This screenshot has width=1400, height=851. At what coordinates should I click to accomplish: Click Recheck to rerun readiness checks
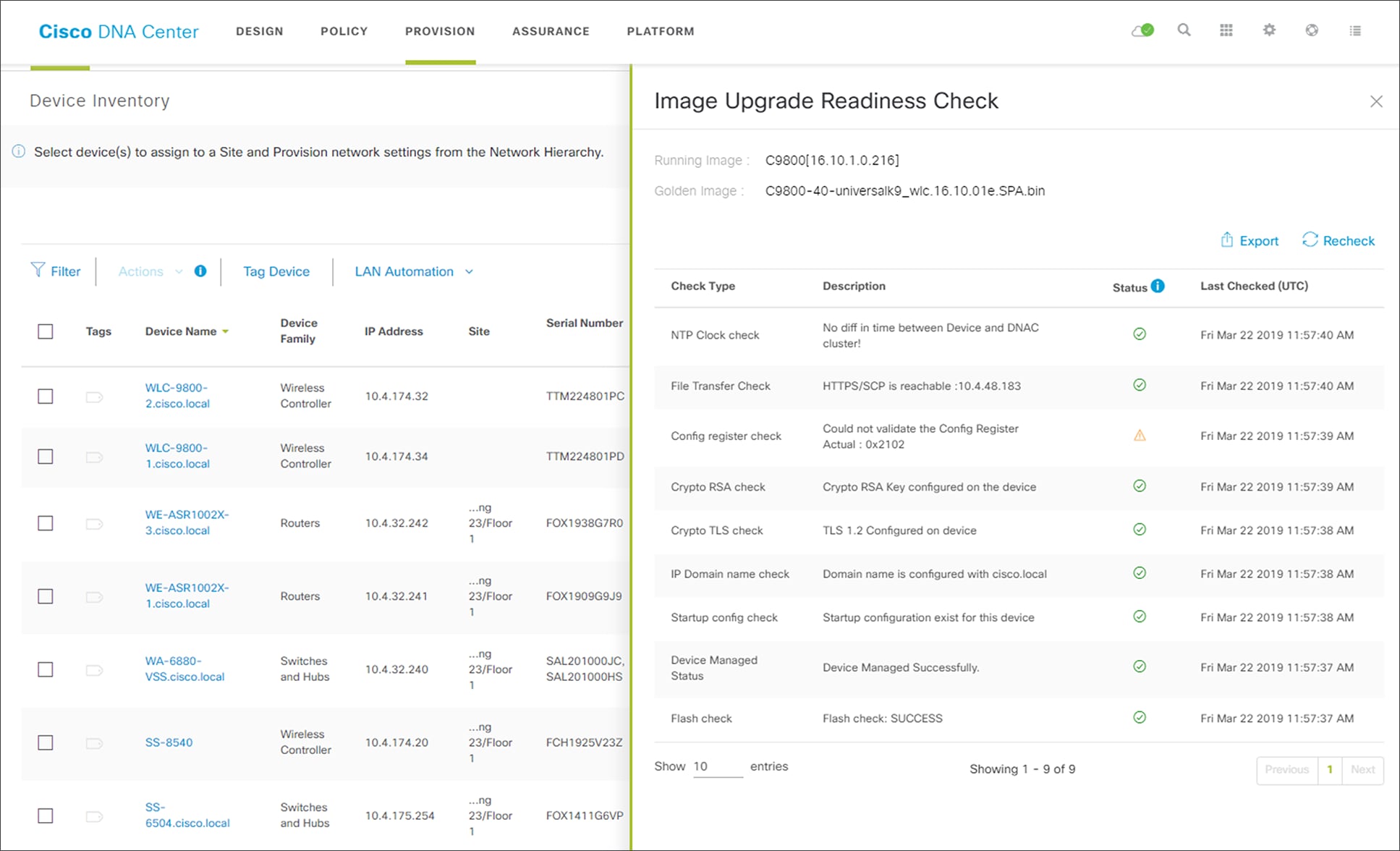pyautogui.click(x=1339, y=240)
